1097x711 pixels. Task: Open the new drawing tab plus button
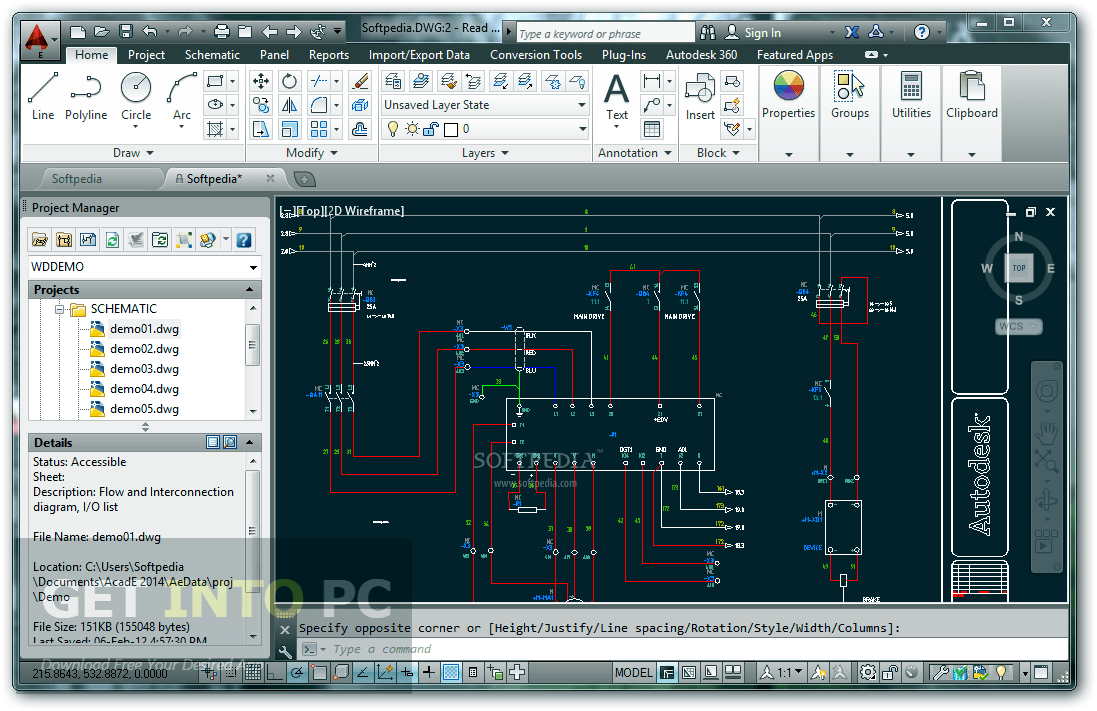tap(304, 179)
